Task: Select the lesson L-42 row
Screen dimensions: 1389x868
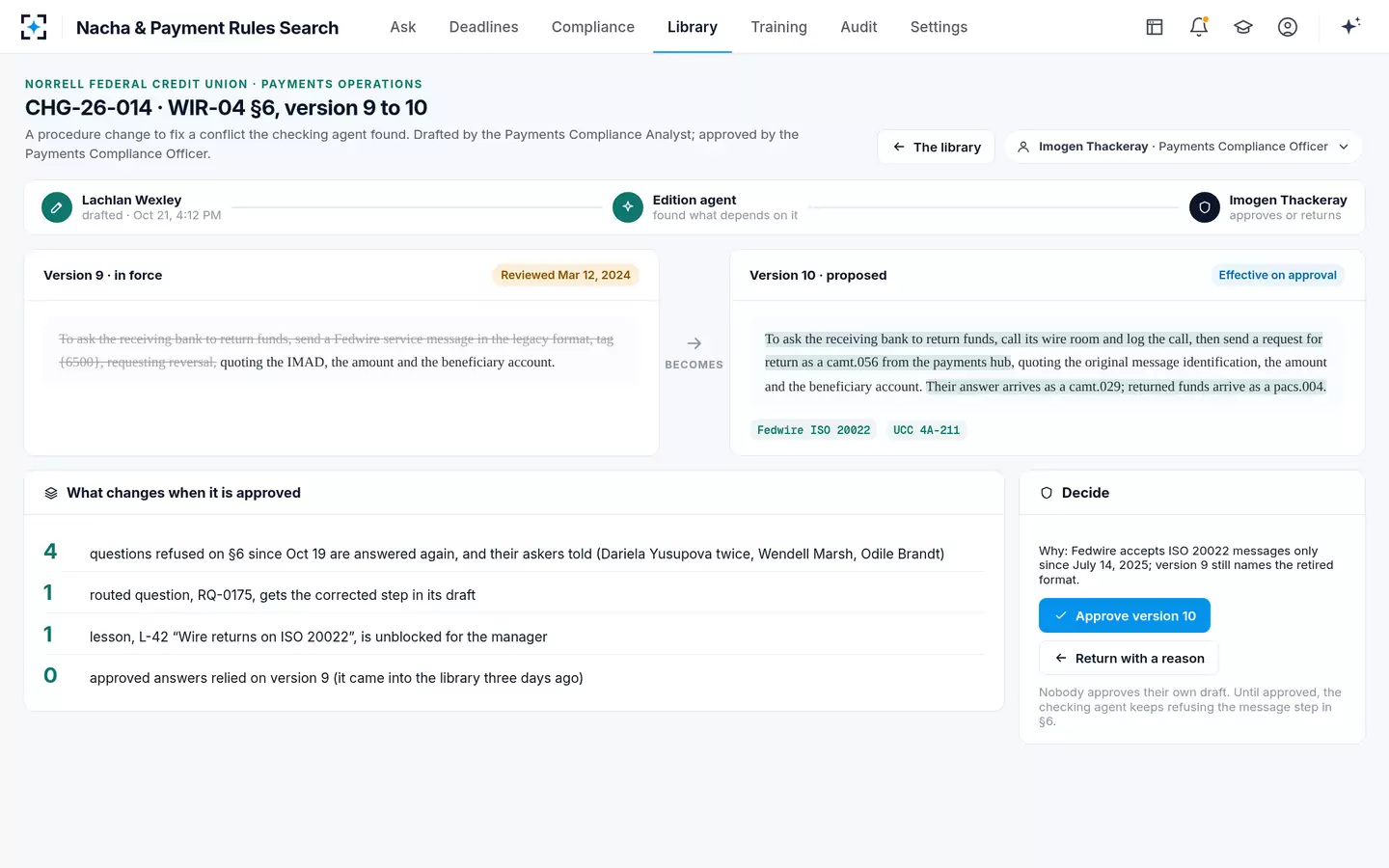Action: (x=514, y=636)
